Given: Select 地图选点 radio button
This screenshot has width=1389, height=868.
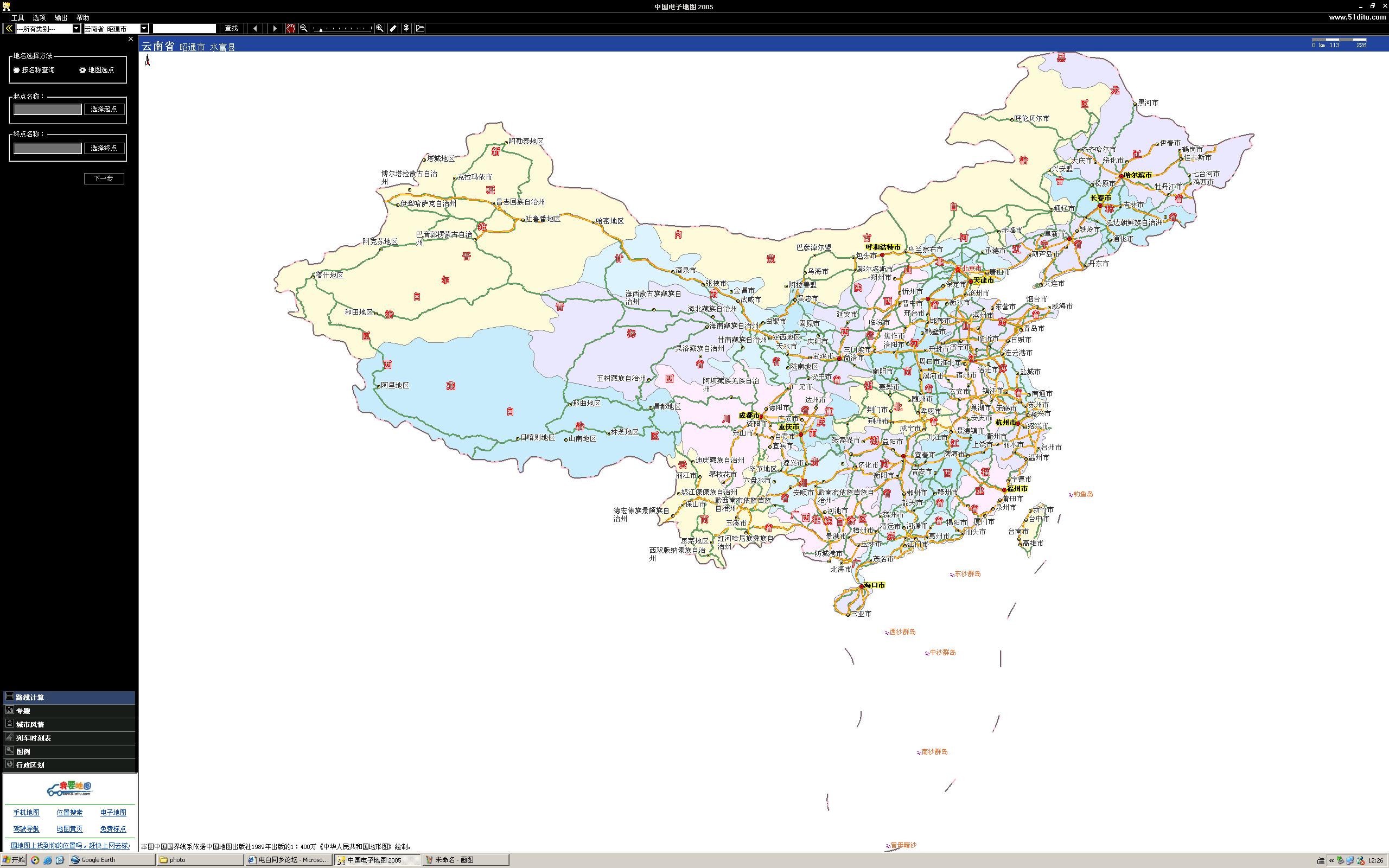Looking at the screenshot, I should (x=82, y=70).
